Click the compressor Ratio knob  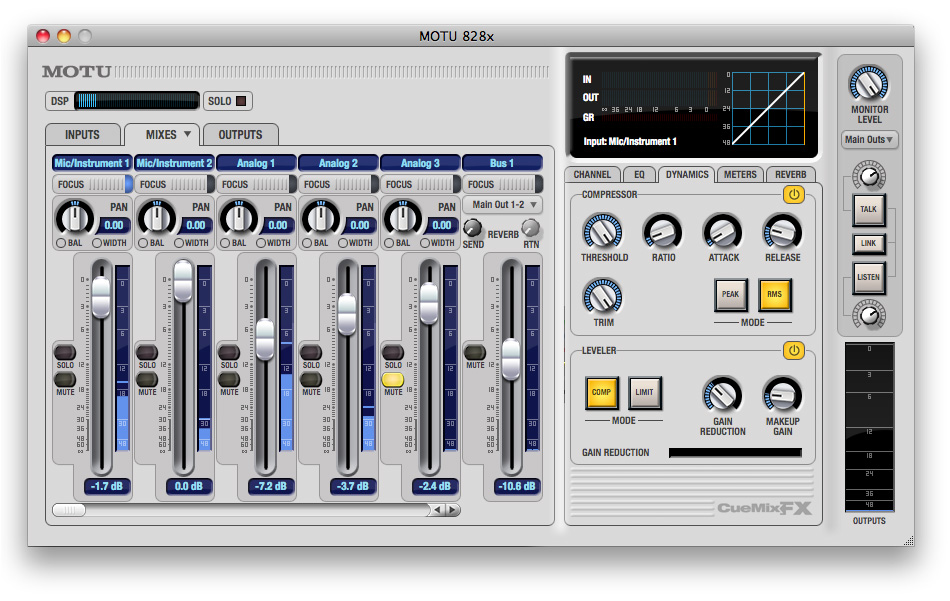[x=662, y=233]
